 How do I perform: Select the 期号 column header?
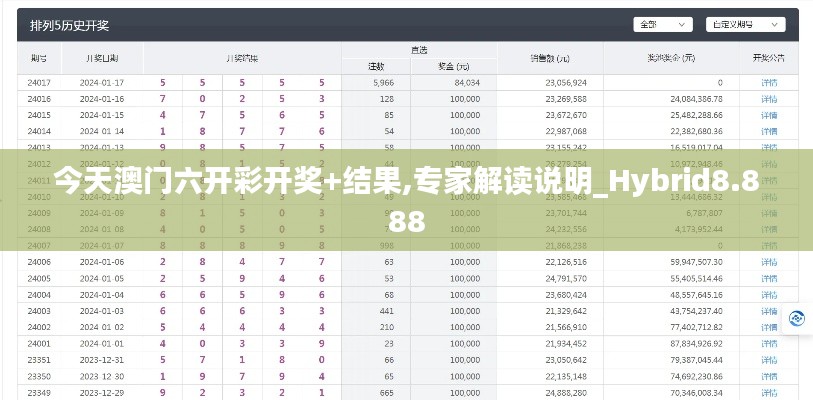[x=40, y=58]
